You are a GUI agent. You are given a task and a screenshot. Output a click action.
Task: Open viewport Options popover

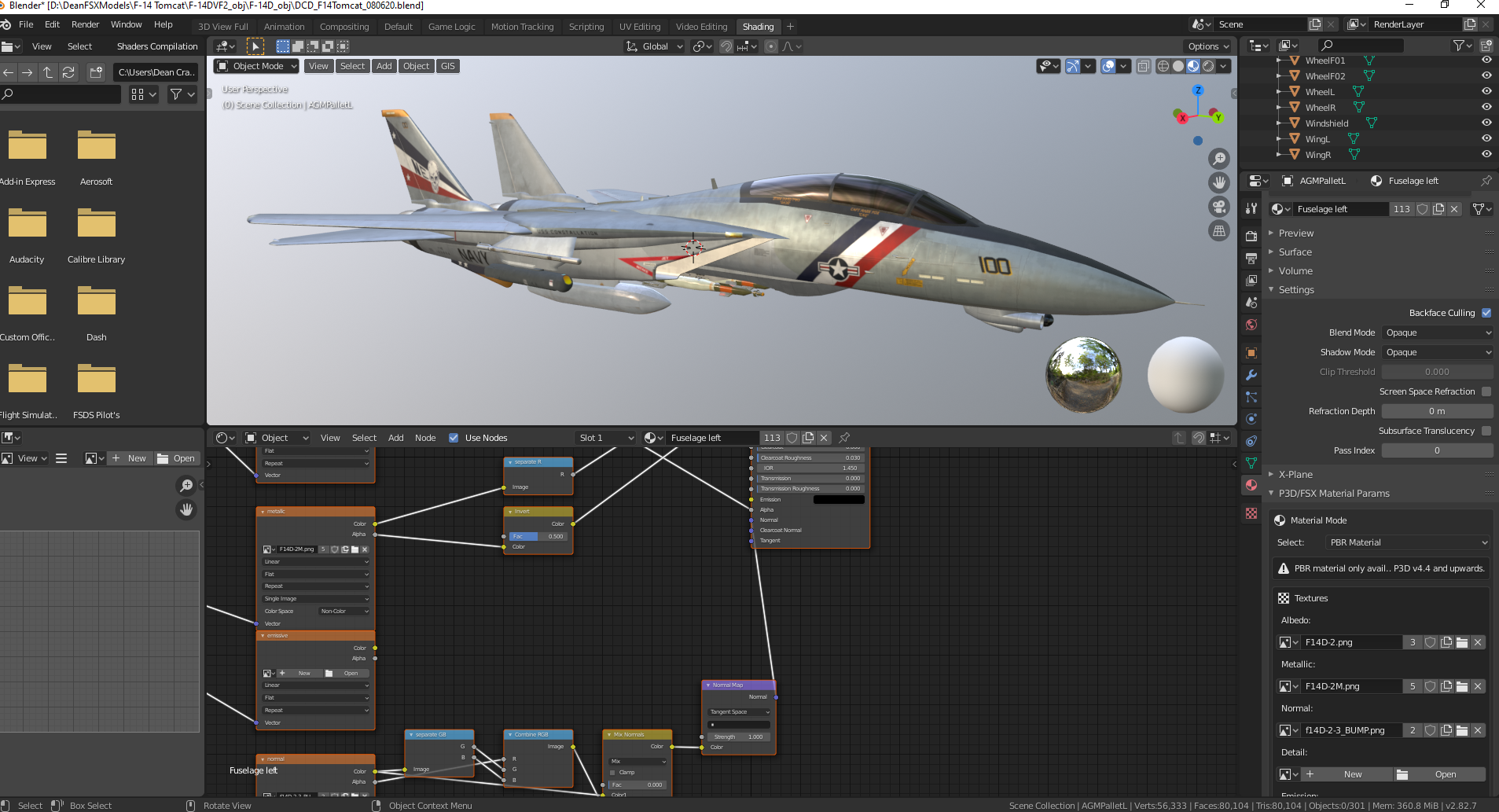[1208, 46]
